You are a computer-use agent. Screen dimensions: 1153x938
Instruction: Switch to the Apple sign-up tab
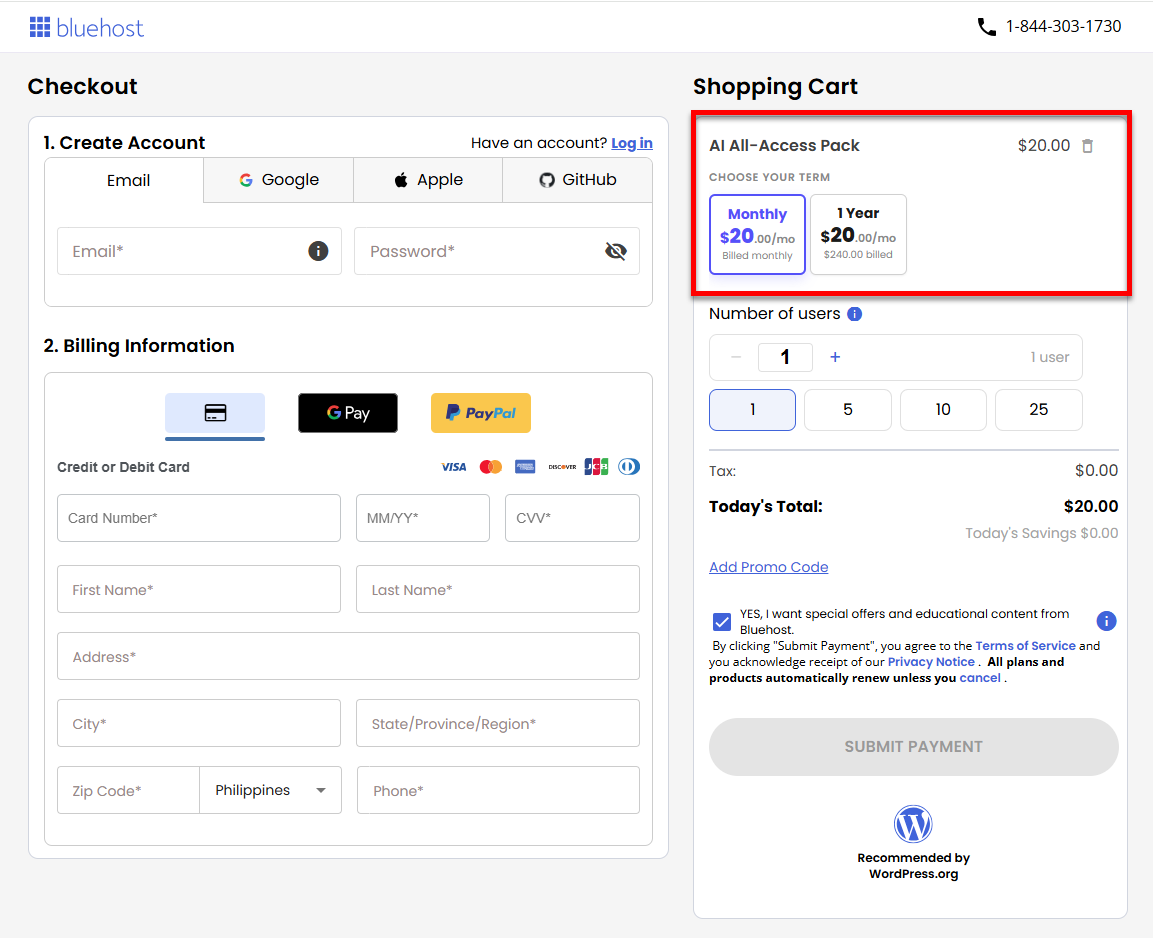coord(428,180)
